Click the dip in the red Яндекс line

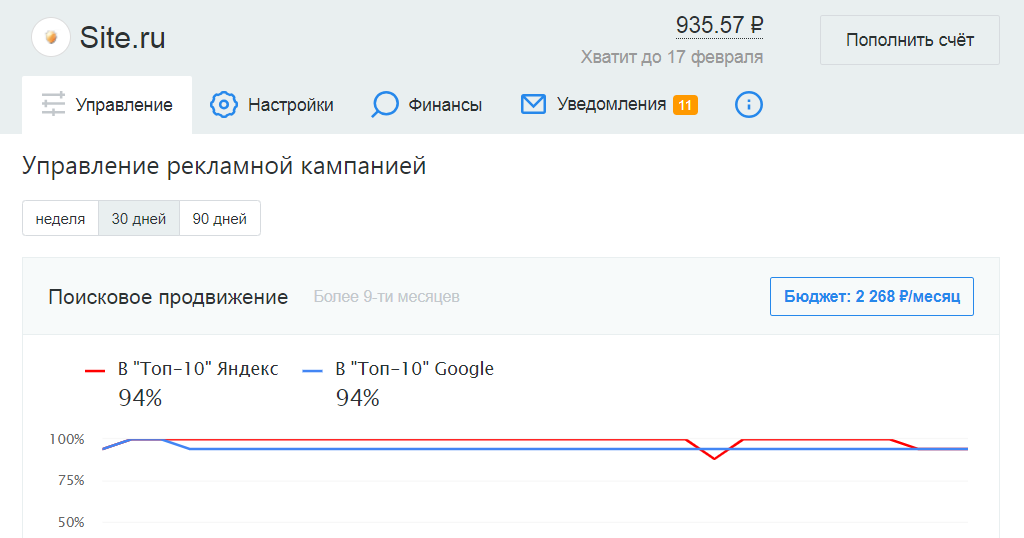(714, 458)
